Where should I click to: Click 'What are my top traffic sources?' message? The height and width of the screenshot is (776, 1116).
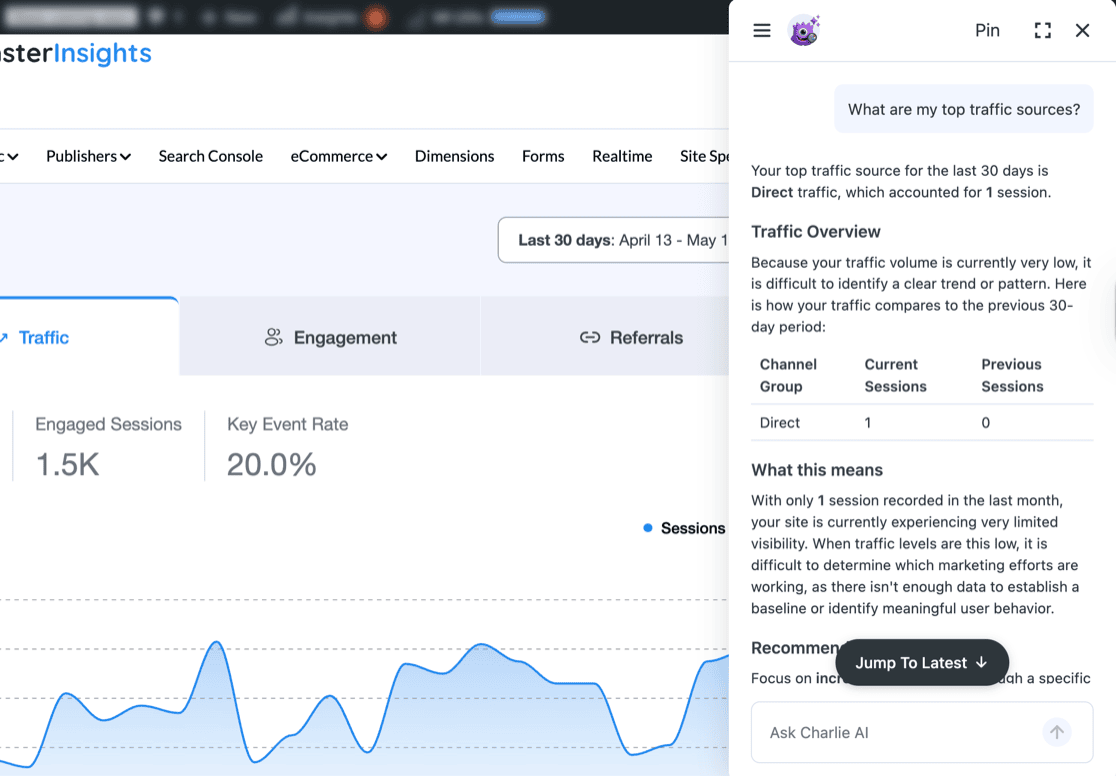pyautogui.click(x=964, y=109)
